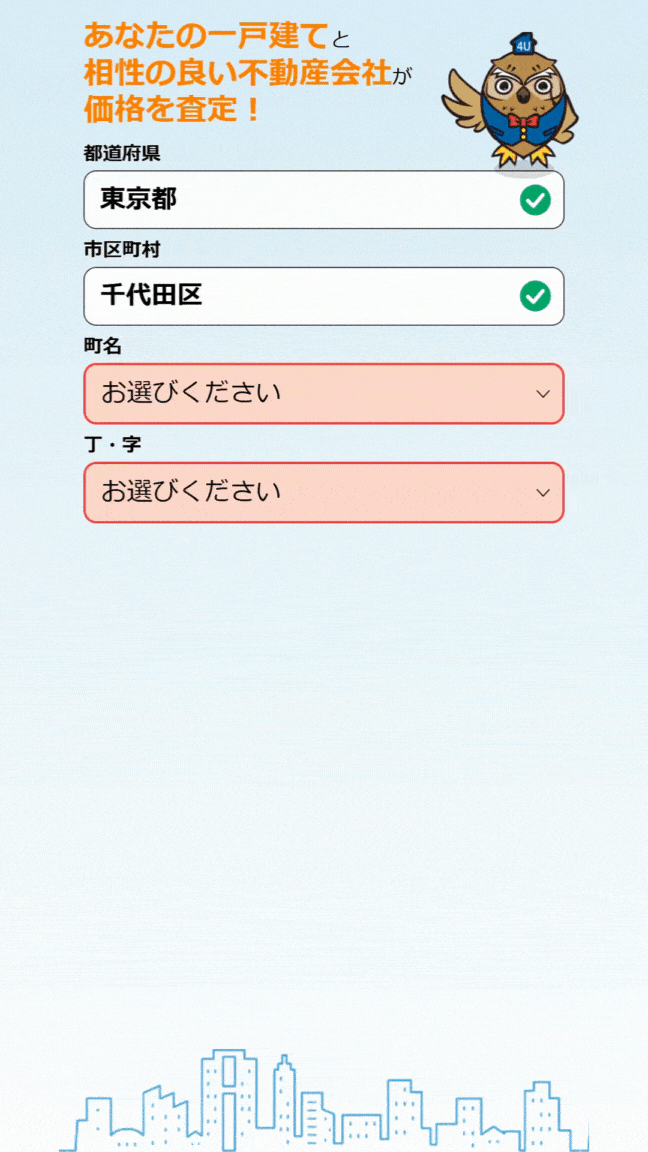Click the validation check icon on the prefecture field

pos(536,200)
